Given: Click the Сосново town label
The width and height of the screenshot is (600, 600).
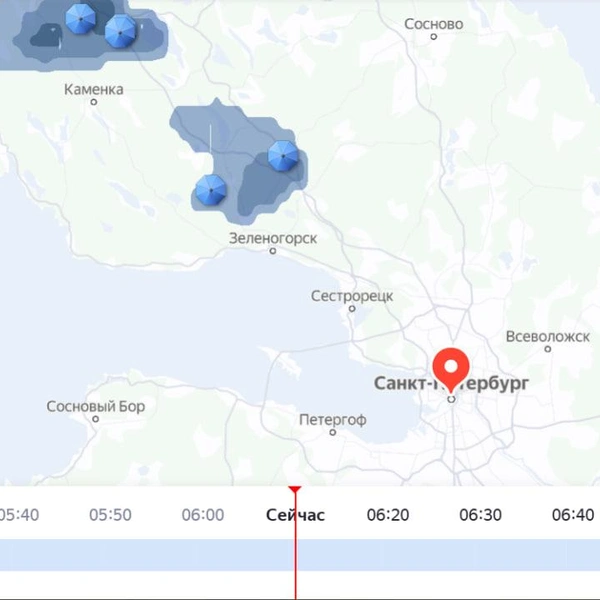Looking at the screenshot, I should coord(434,24).
